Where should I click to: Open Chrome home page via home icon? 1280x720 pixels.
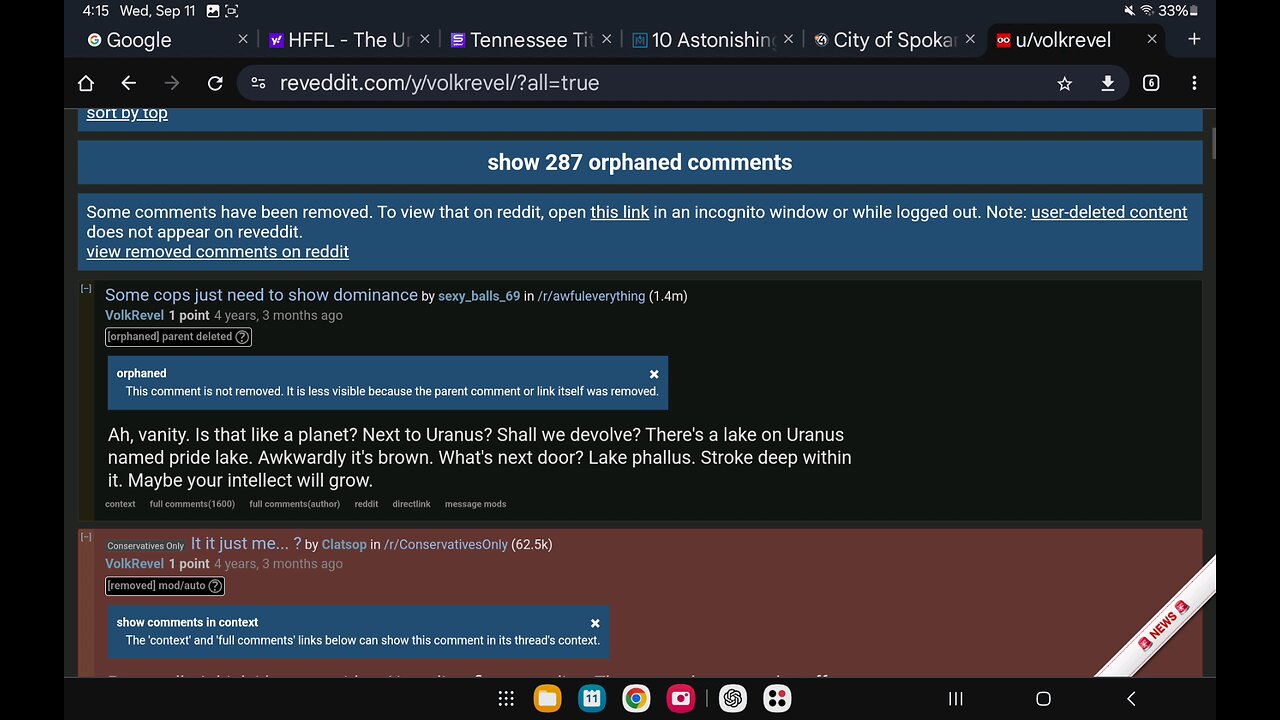pos(86,83)
